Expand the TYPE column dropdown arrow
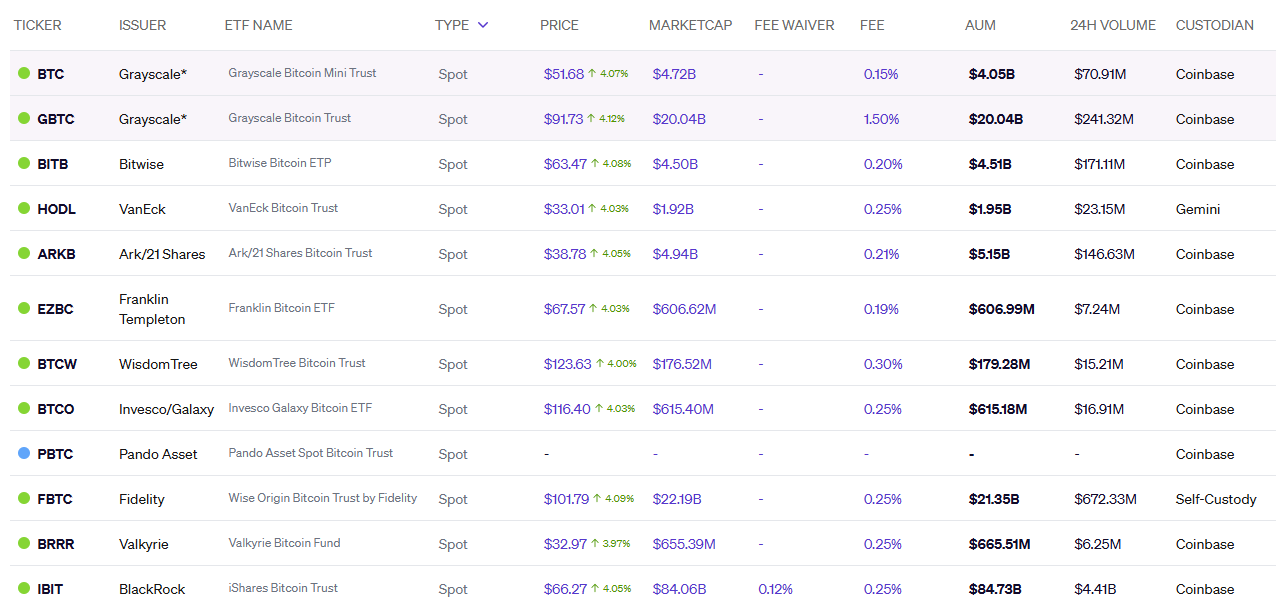Screen dimensions: 1276x607 (483, 25)
